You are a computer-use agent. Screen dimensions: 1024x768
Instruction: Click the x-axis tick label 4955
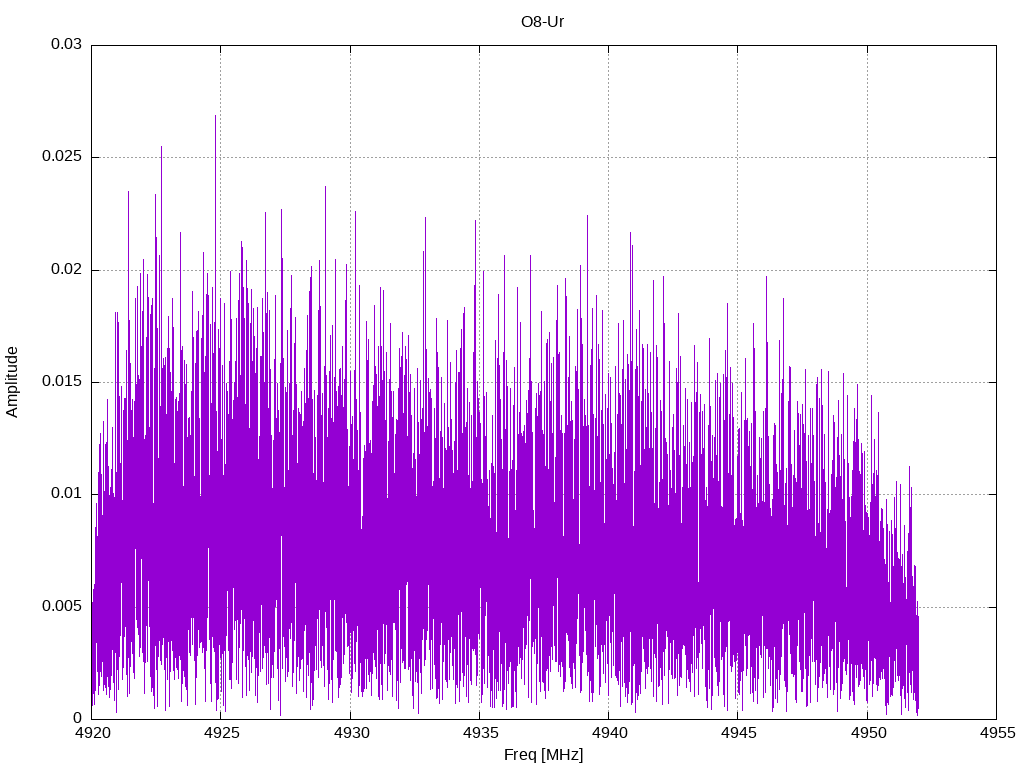pos(997,733)
